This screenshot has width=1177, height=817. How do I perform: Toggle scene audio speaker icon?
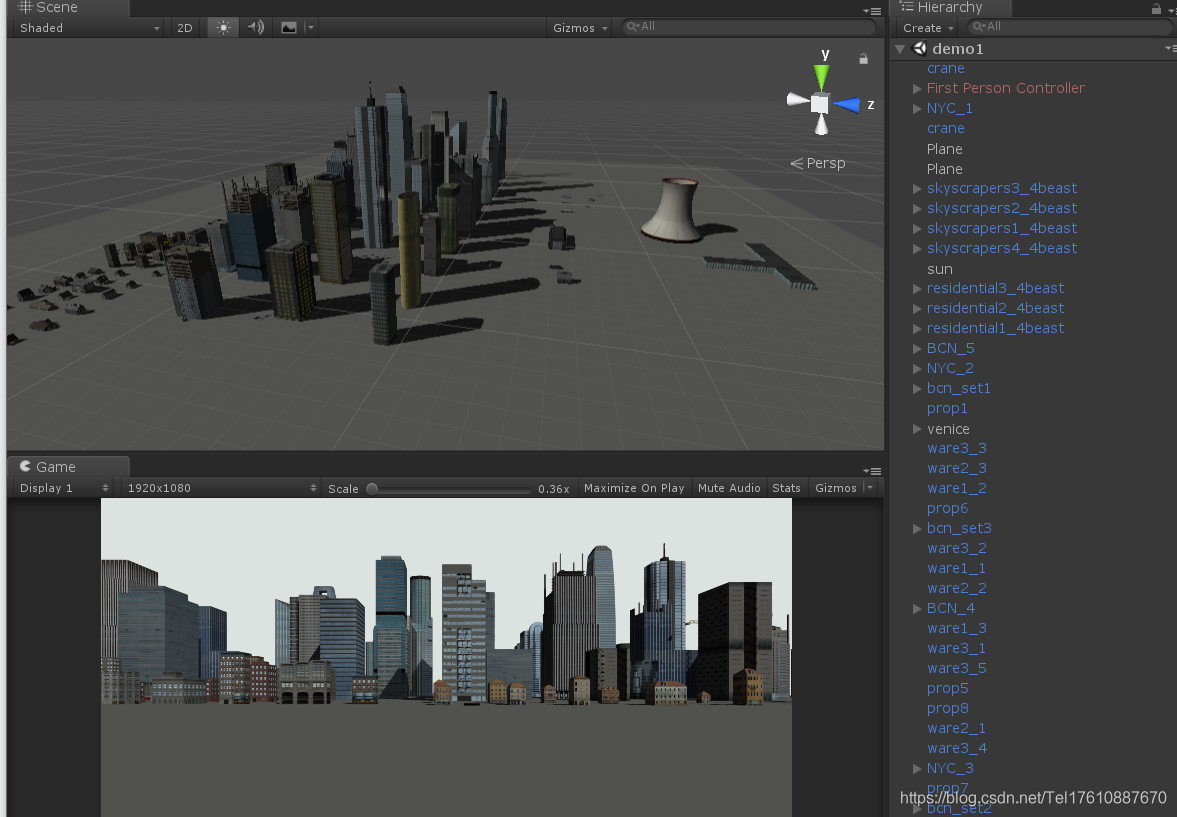point(256,28)
